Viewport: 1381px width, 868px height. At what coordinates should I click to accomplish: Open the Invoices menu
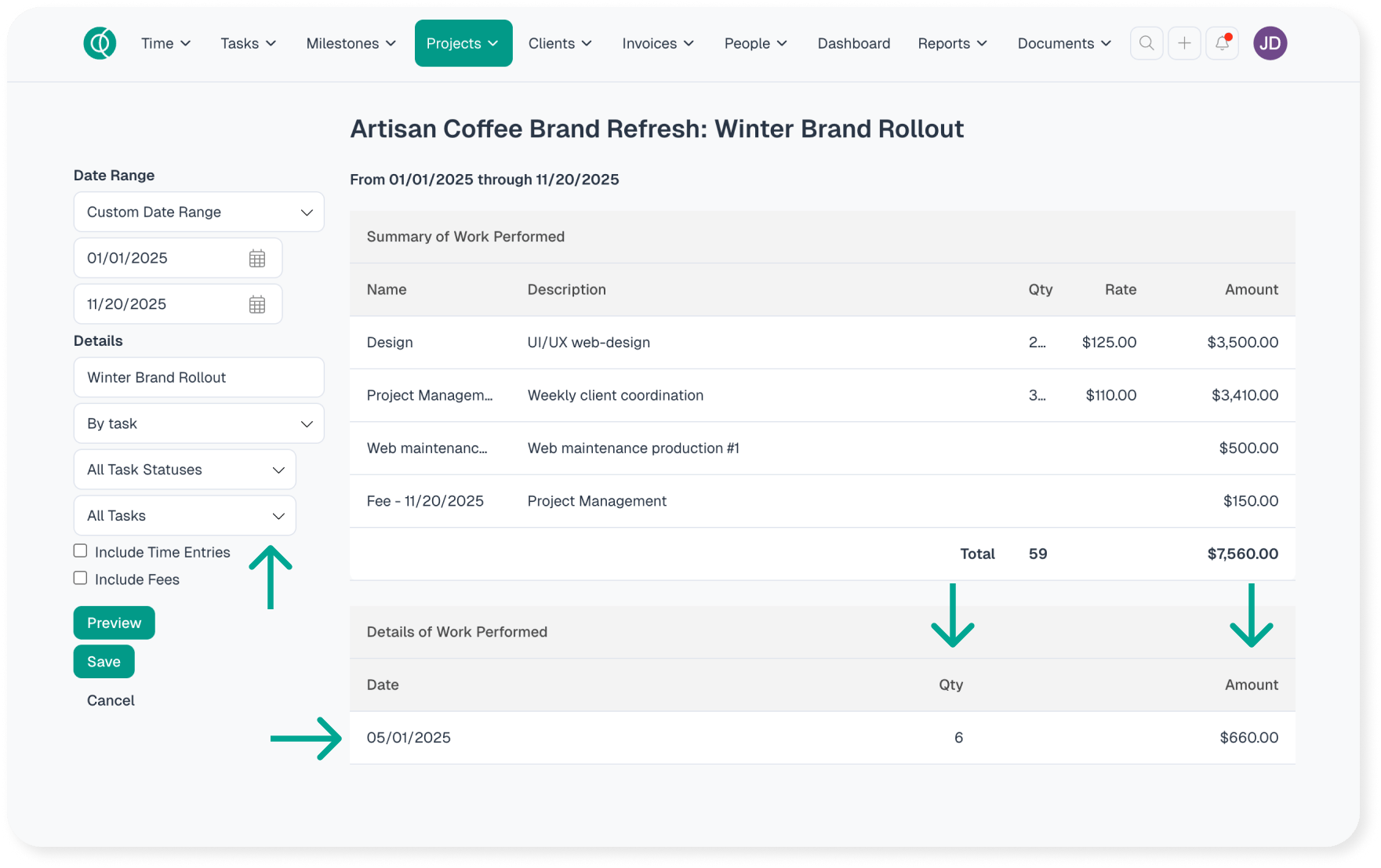tap(657, 44)
